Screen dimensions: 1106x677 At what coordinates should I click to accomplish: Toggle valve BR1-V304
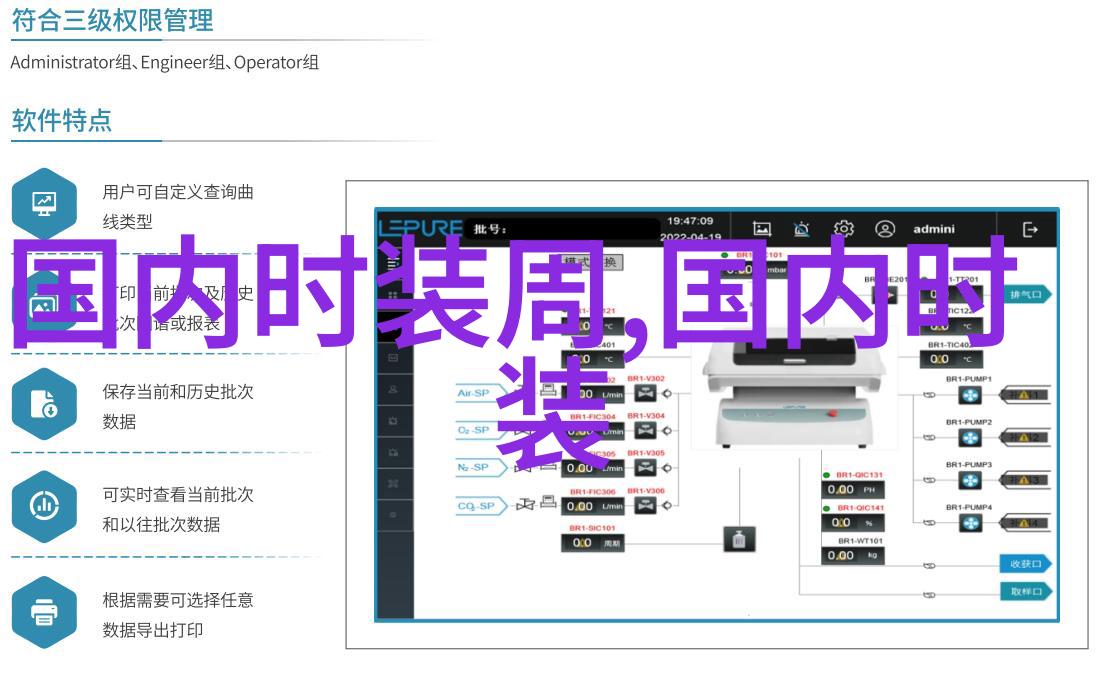[645, 430]
